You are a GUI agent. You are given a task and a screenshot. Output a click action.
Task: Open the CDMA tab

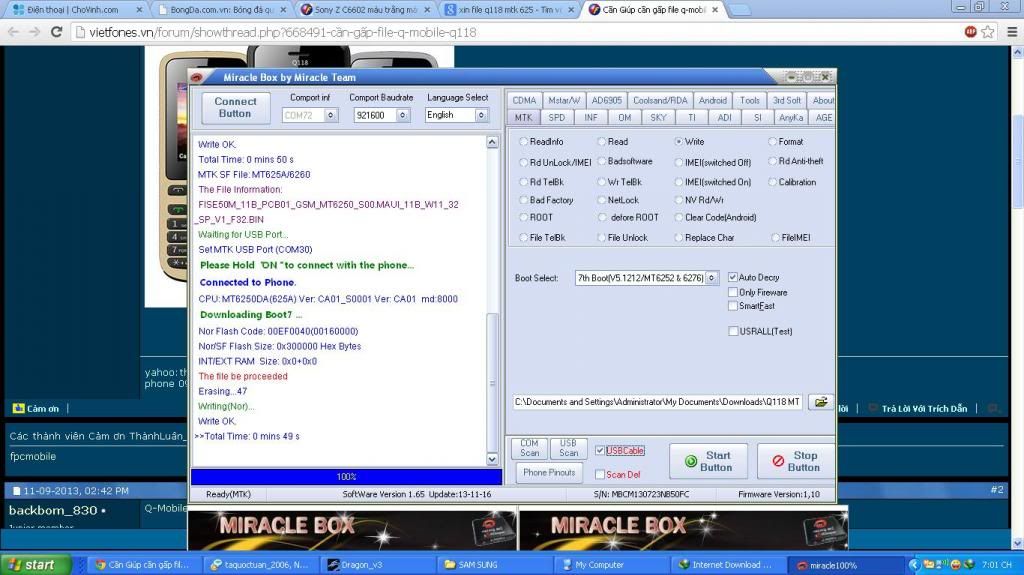click(524, 101)
